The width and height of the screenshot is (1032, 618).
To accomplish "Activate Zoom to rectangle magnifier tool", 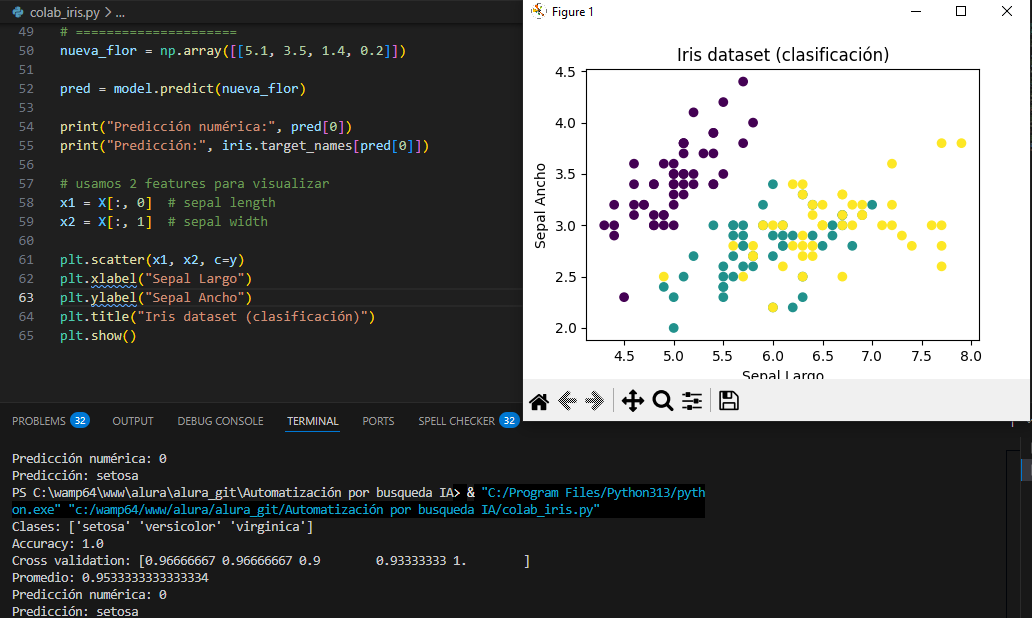I will pyautogui.click(x=663, y=401).
